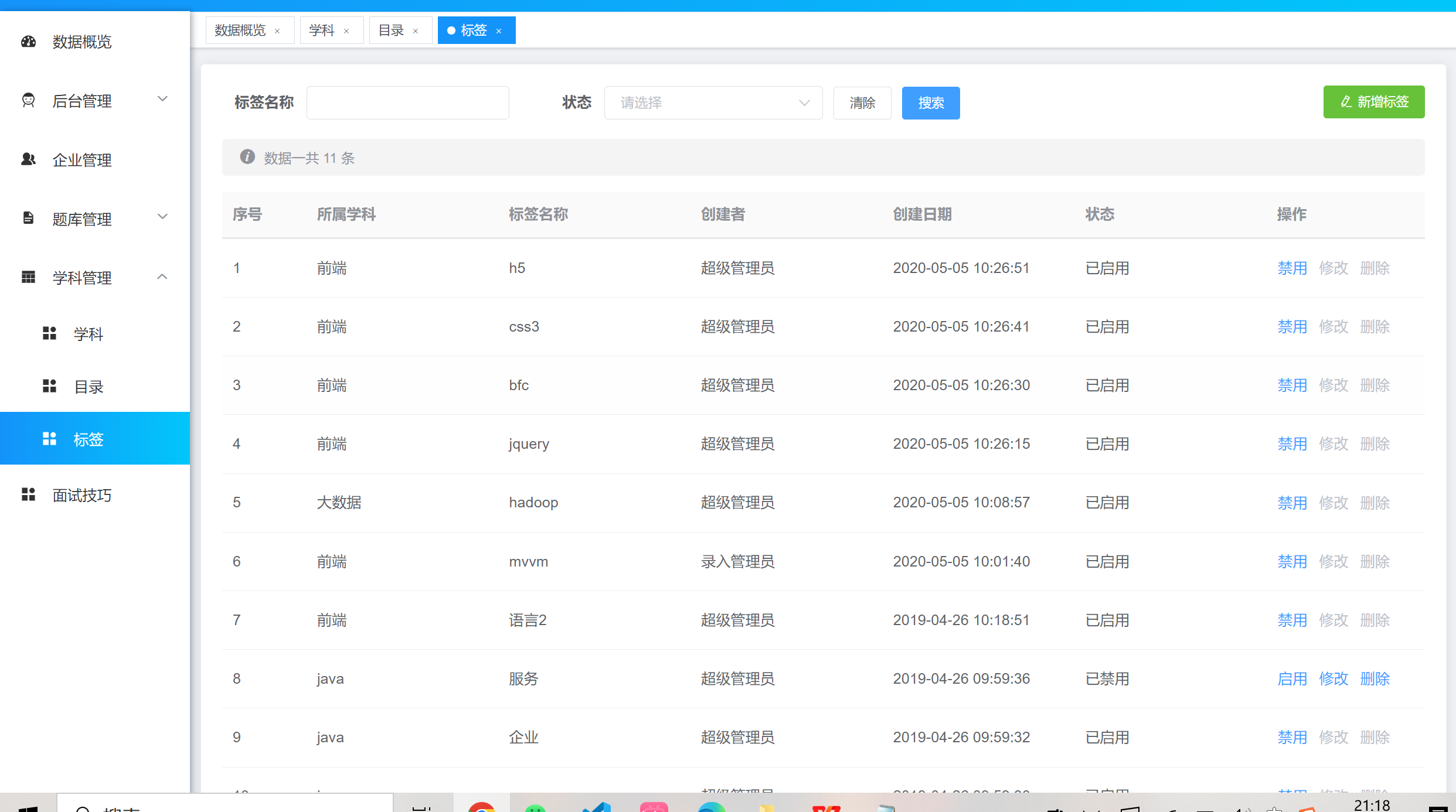This screenshot has height=812, width=1456.
Task: Open the 数据概览 dashboard icon in sidebar
Action: pos(28,42)
